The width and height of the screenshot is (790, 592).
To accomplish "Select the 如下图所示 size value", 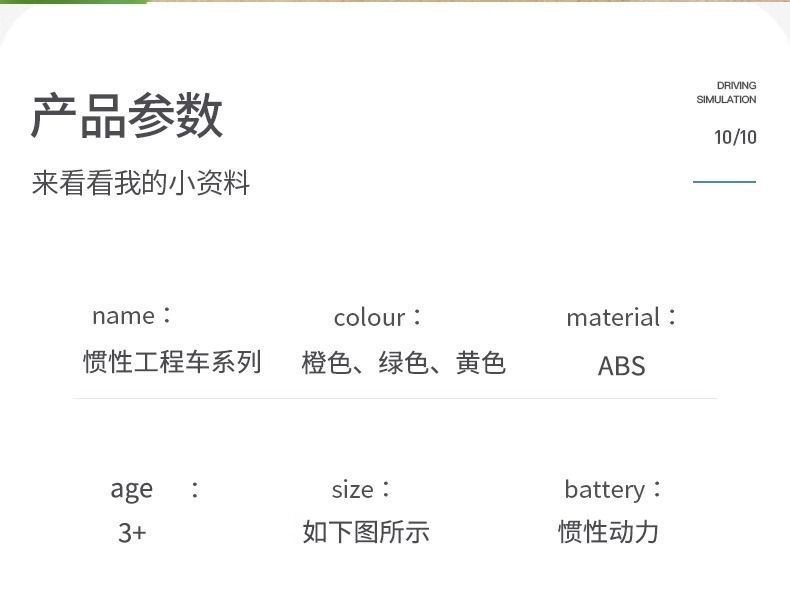I will [x=366, y=532].
